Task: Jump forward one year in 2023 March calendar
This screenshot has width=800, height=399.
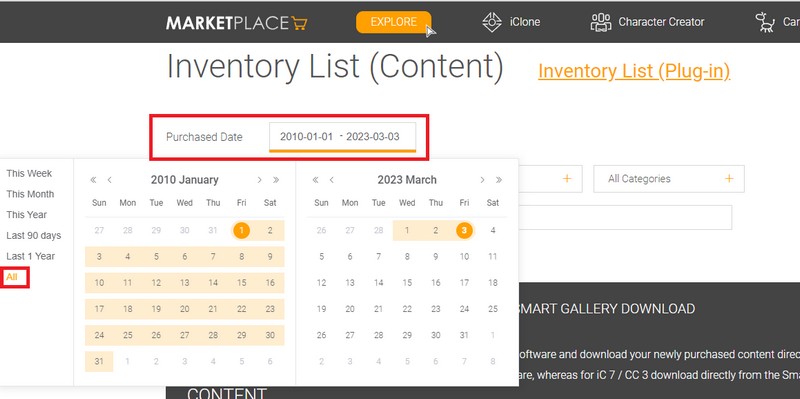Action: (x=498, y=180)
